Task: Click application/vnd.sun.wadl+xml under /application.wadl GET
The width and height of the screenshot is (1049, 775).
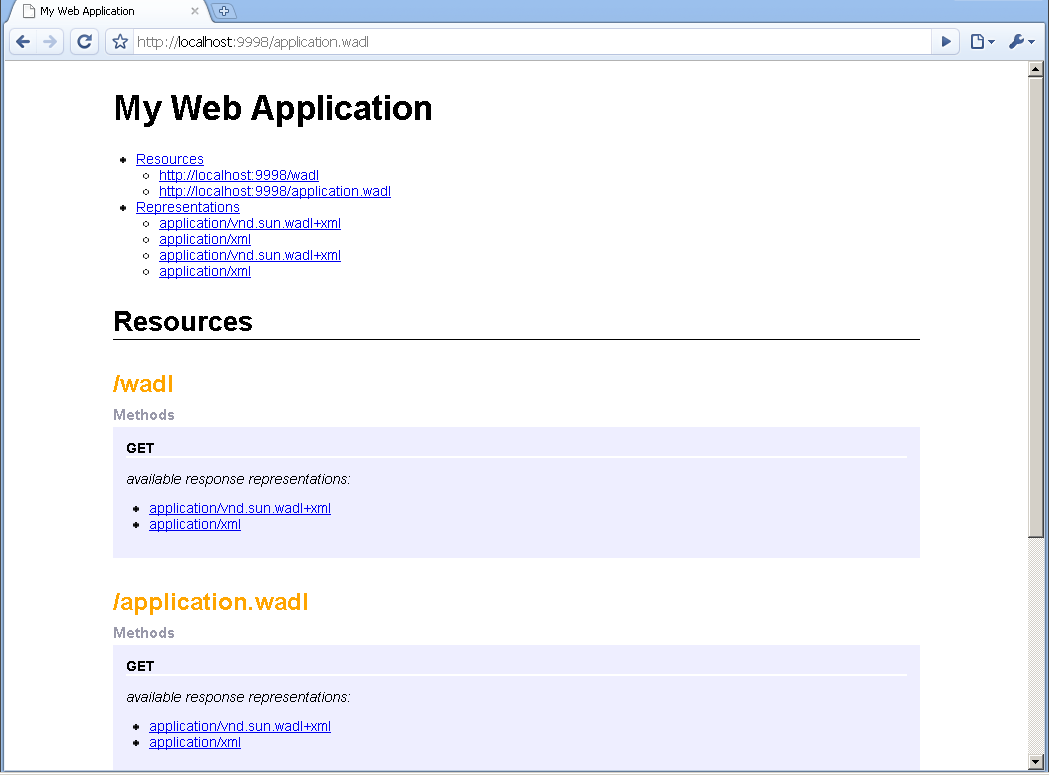Action: (240, 726)
